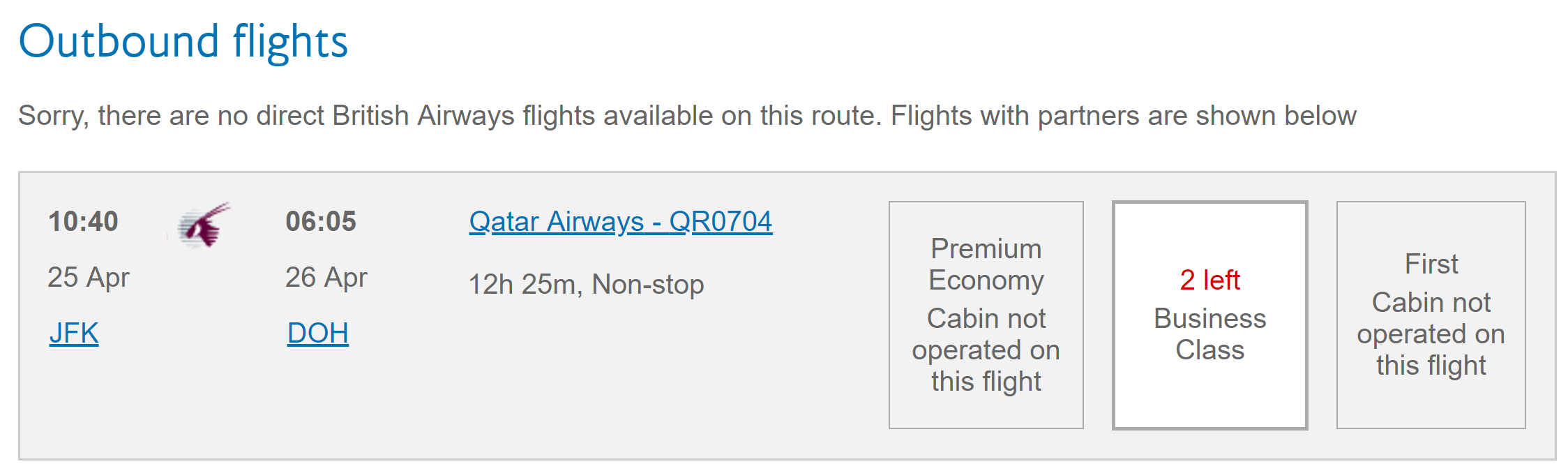
Task: Click 'Cabin not operated' text under First
Action: [x=1431, y=334]
